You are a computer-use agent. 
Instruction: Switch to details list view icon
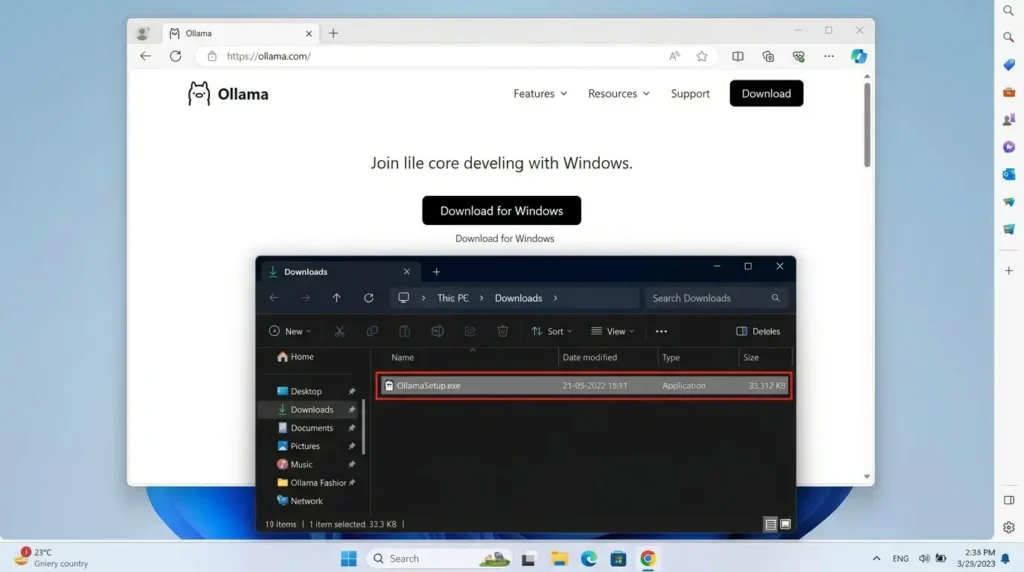tap(771, 524)
